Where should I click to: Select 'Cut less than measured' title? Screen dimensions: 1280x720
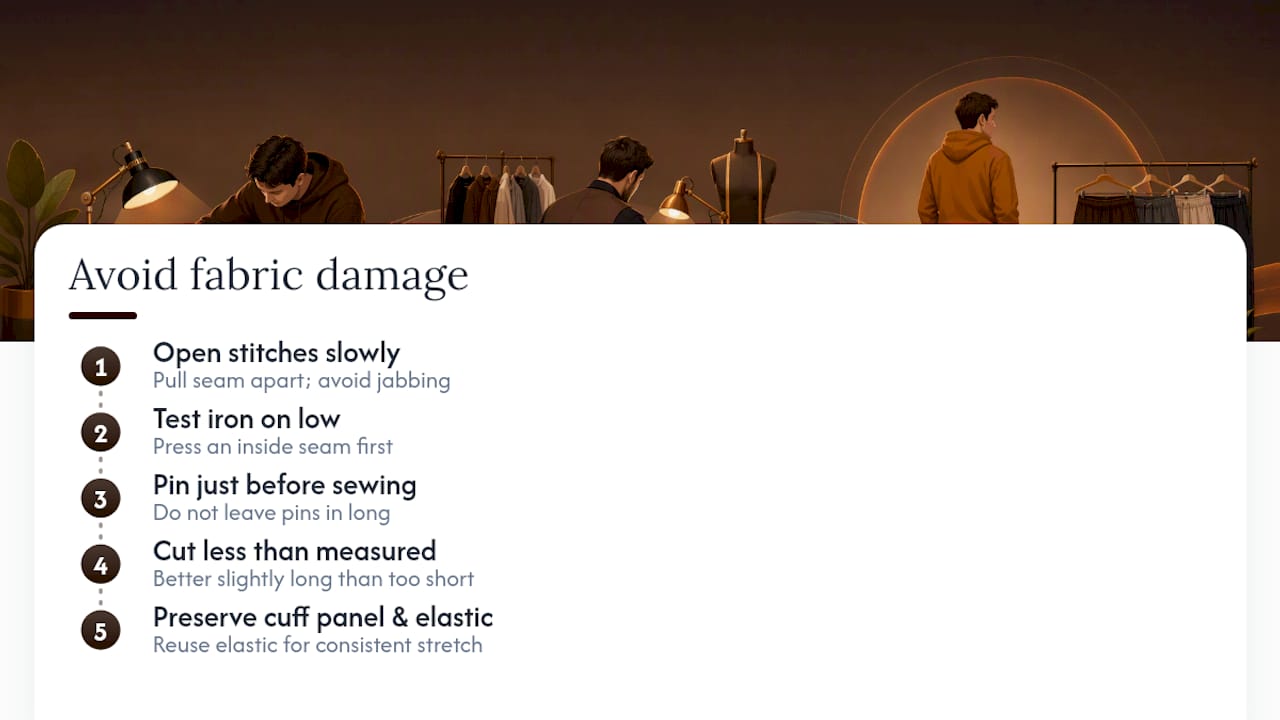pyautogui.click(x=294, y=551)
